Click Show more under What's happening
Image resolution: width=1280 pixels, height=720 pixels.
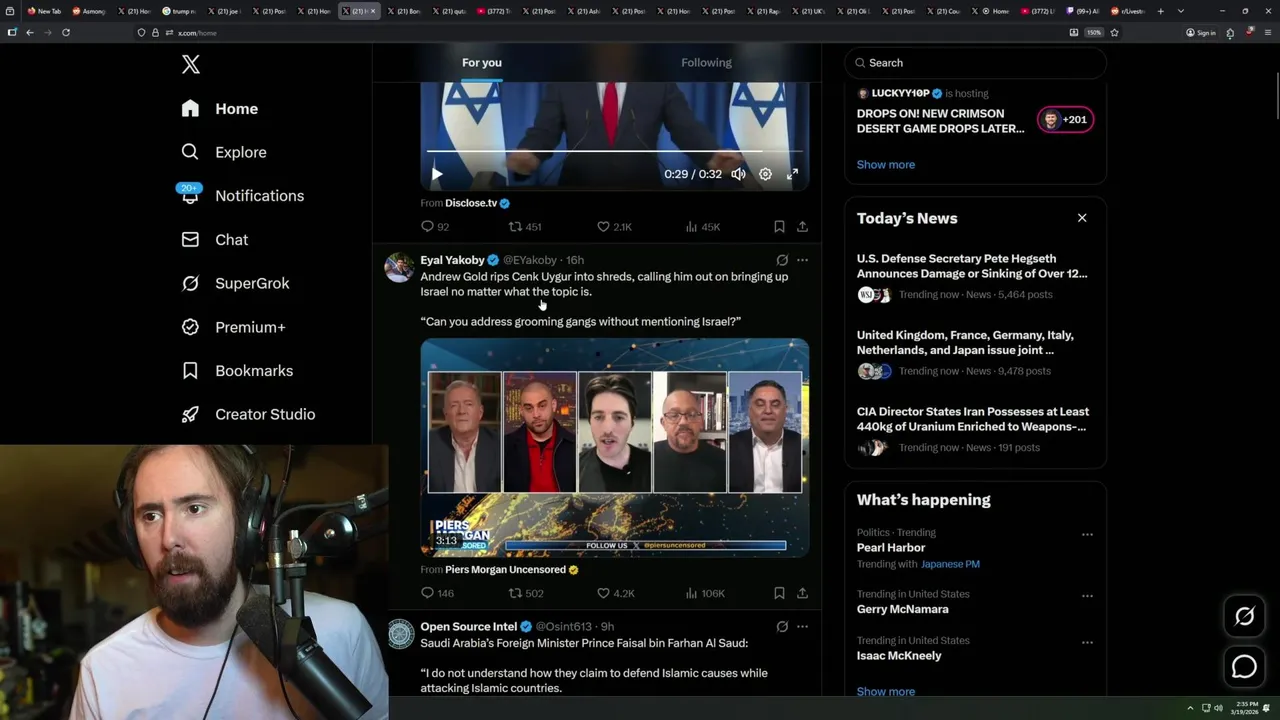pyautogui.click(x=885, y=692)
